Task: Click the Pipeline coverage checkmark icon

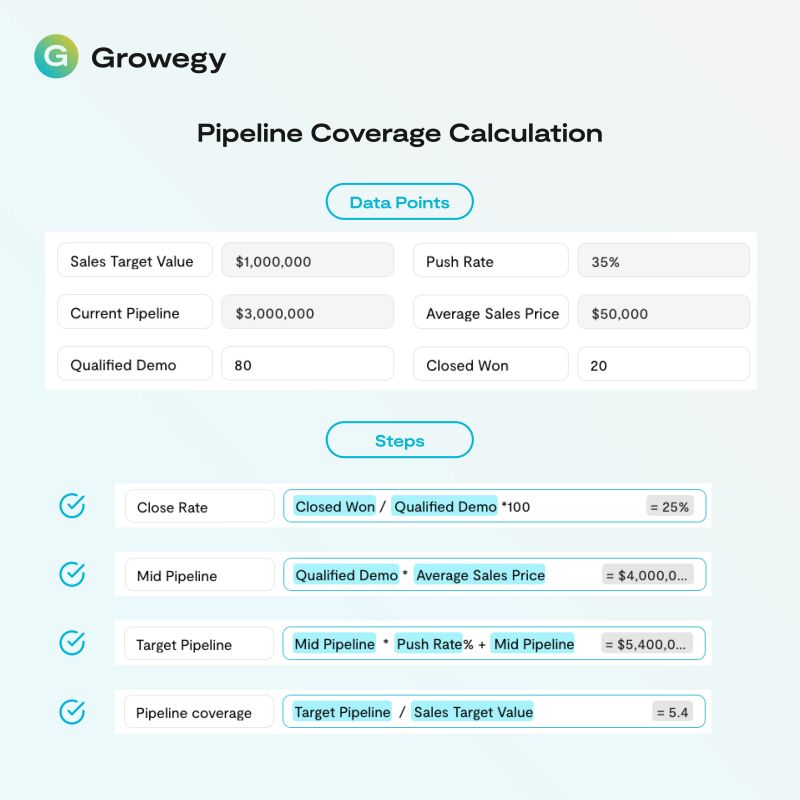Action: (72, 712)
